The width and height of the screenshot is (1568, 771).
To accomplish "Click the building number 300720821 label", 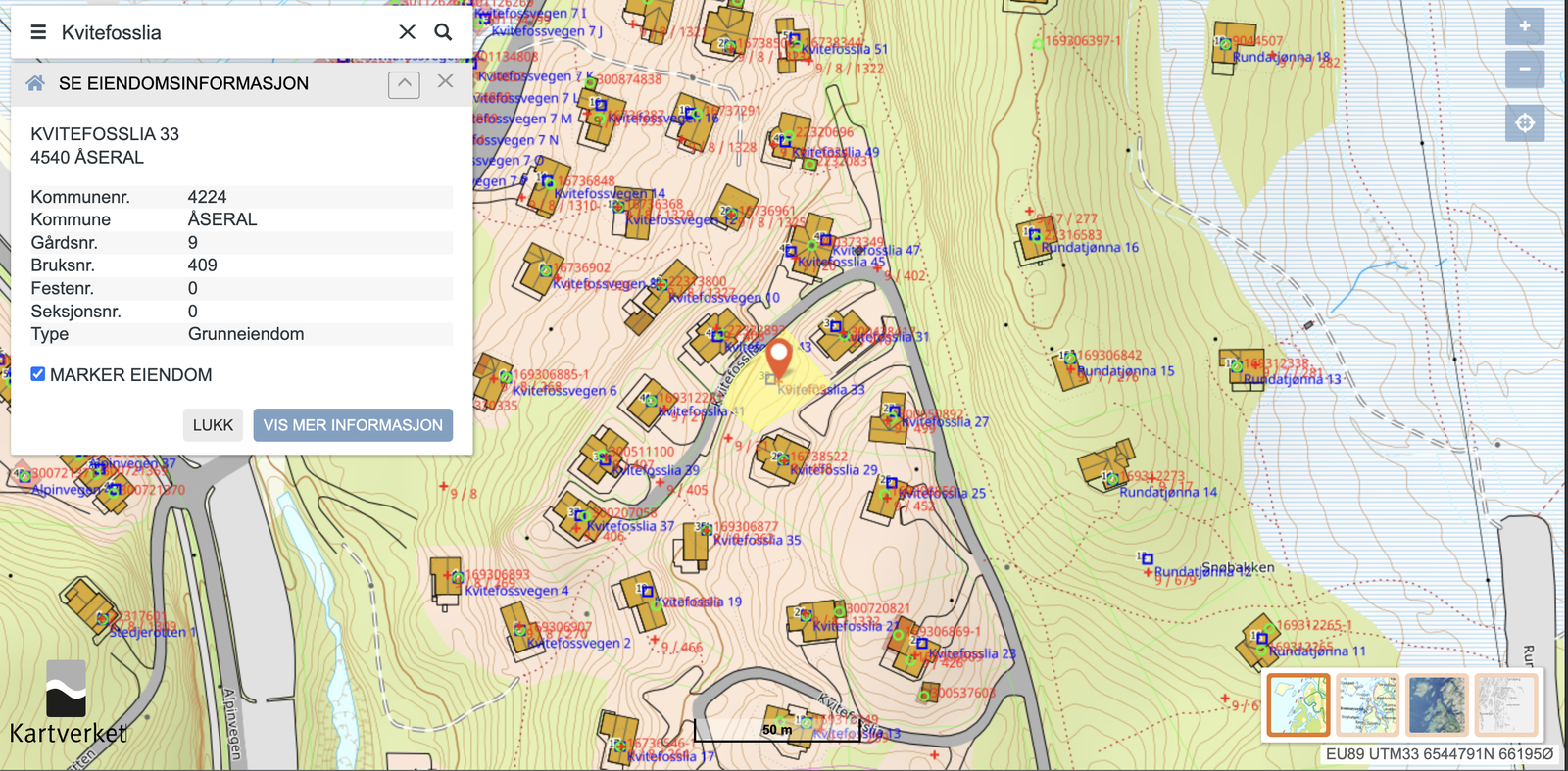I will pos(878,609).
